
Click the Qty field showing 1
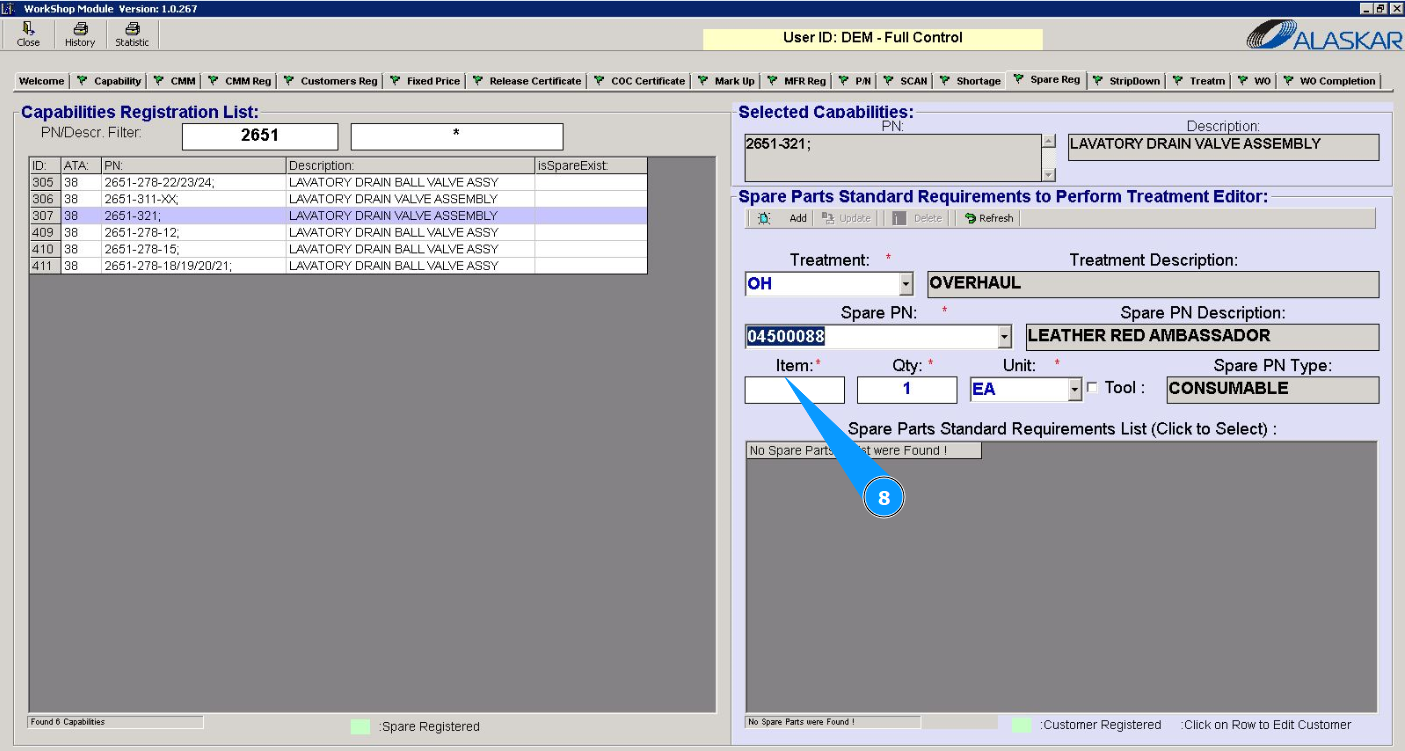[907, 390]
